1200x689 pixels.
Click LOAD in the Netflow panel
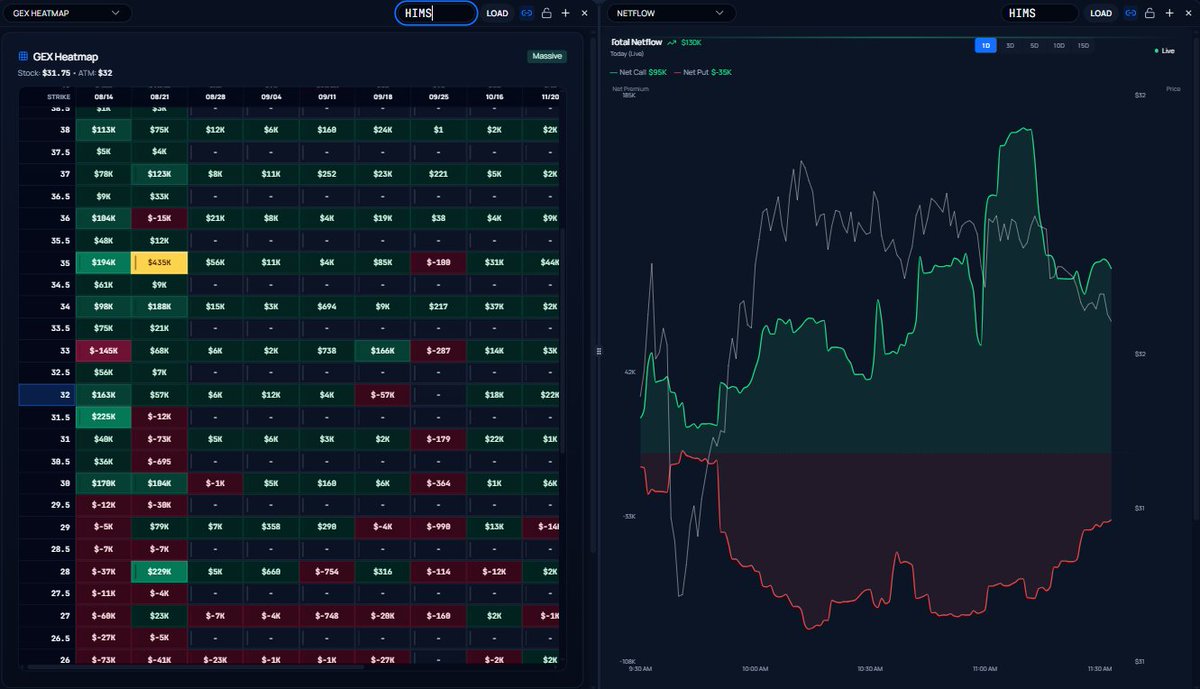1101,13
